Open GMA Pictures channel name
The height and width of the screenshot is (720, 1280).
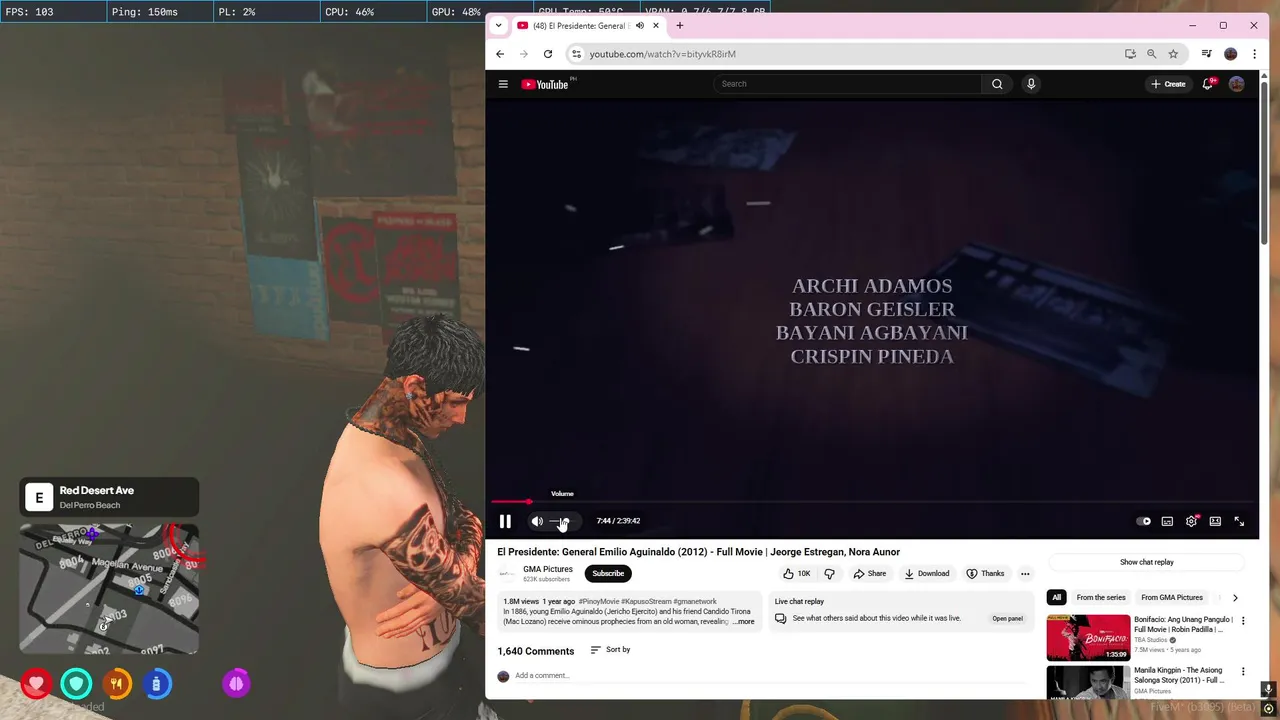point(548,569)
